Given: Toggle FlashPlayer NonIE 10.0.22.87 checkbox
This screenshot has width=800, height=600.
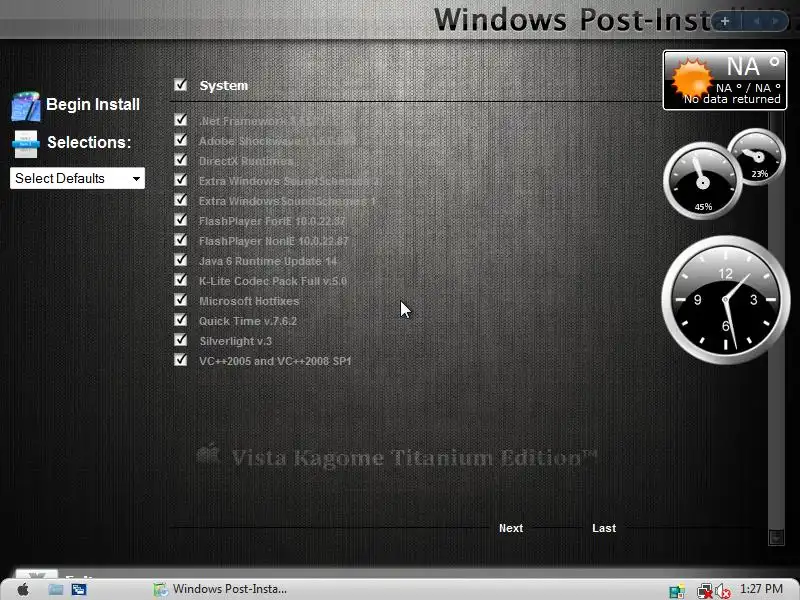Looking at the screenshot, I should 180,240.
